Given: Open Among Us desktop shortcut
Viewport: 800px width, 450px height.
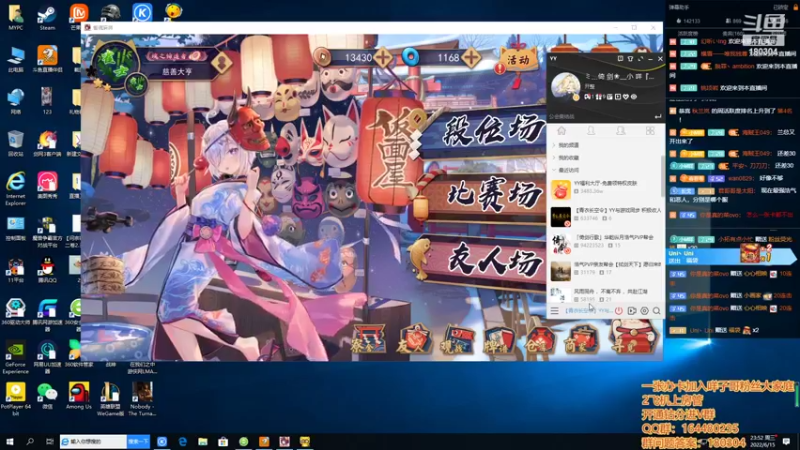Looking at the screenshot, I should (79, 396).
